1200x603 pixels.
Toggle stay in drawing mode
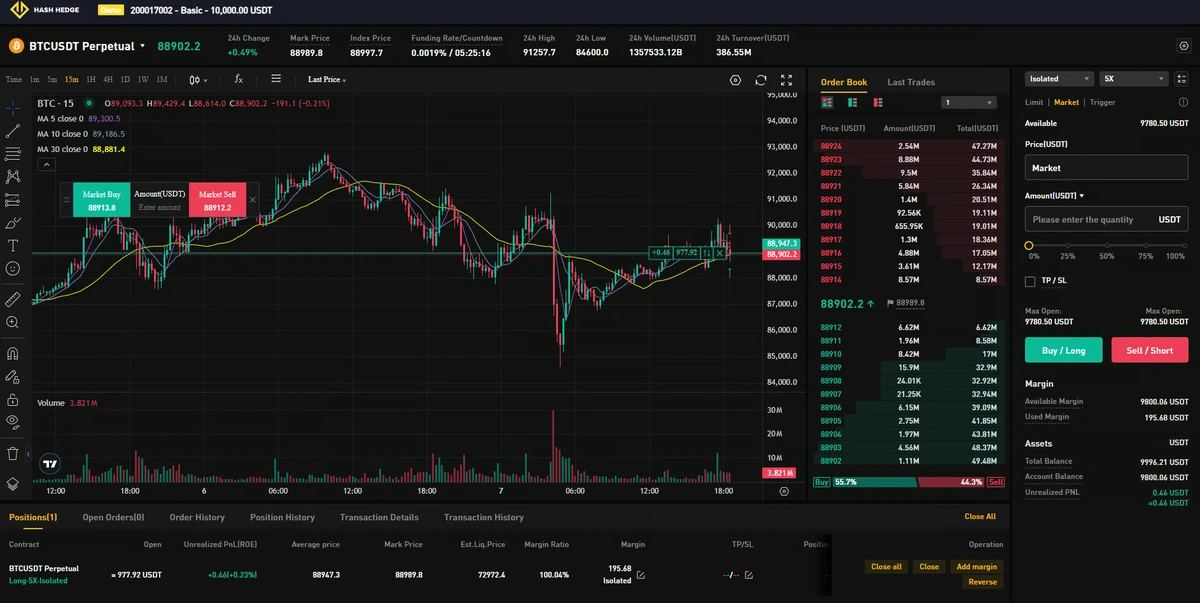pyautogui.click(x=13, y=377)
